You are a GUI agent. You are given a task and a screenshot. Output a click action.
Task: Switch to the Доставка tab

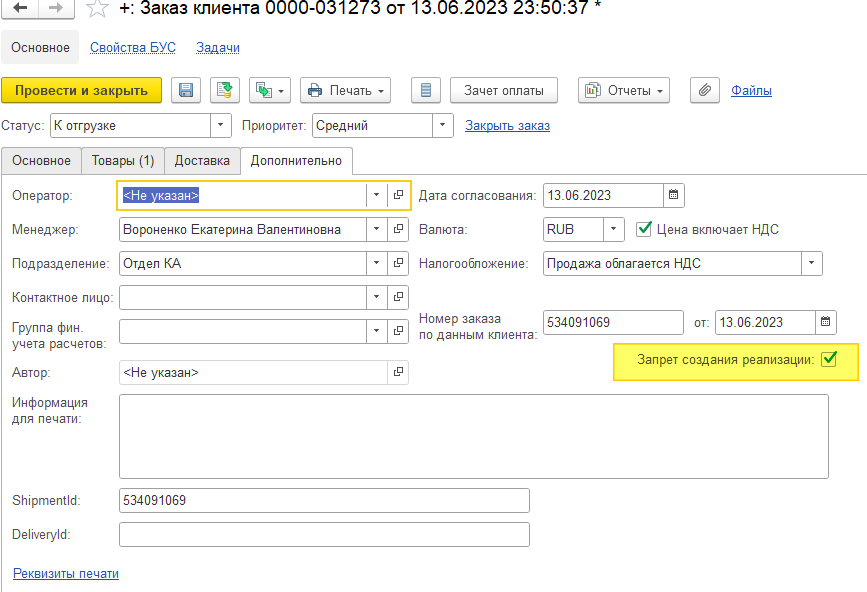point(202,160)
